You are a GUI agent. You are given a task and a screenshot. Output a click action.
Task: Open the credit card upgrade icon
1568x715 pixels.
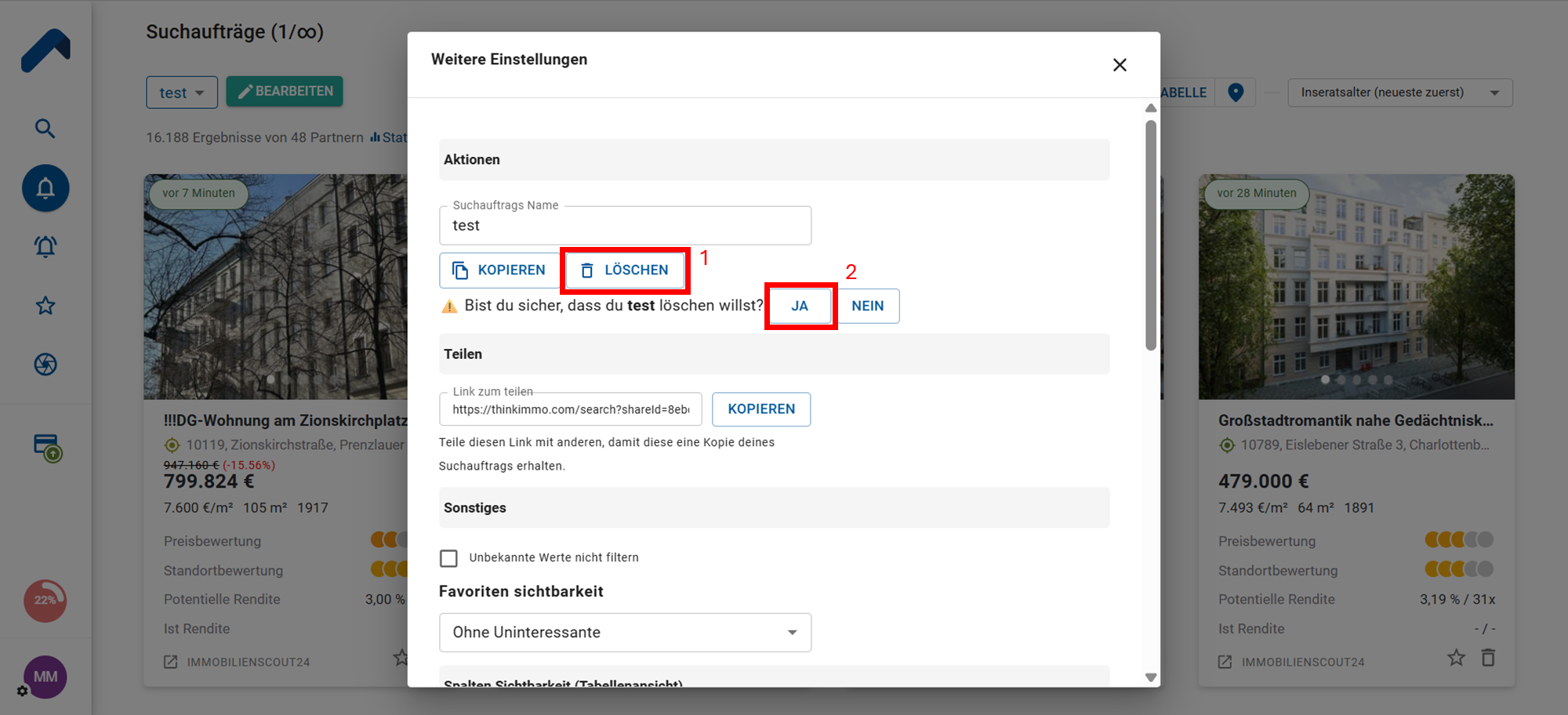[47, 448]
